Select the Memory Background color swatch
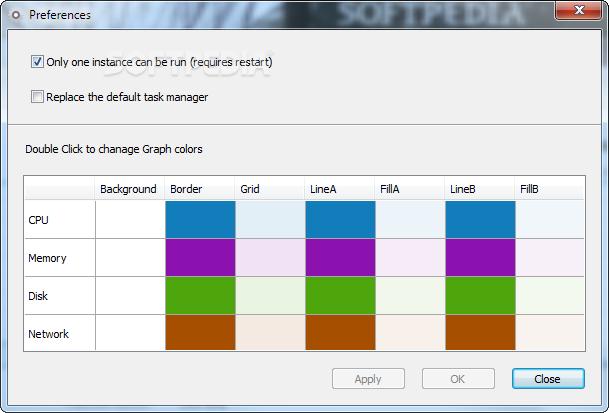 130,258
